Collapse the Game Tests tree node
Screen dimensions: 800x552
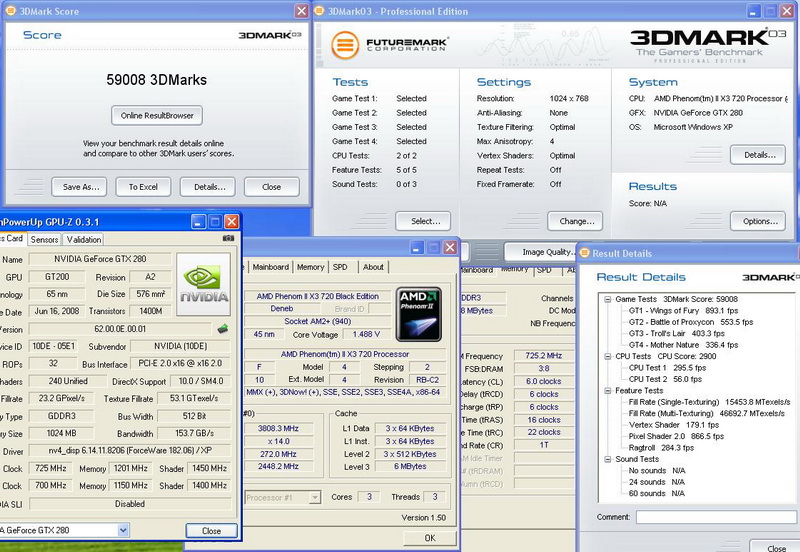tap(608, 299)
